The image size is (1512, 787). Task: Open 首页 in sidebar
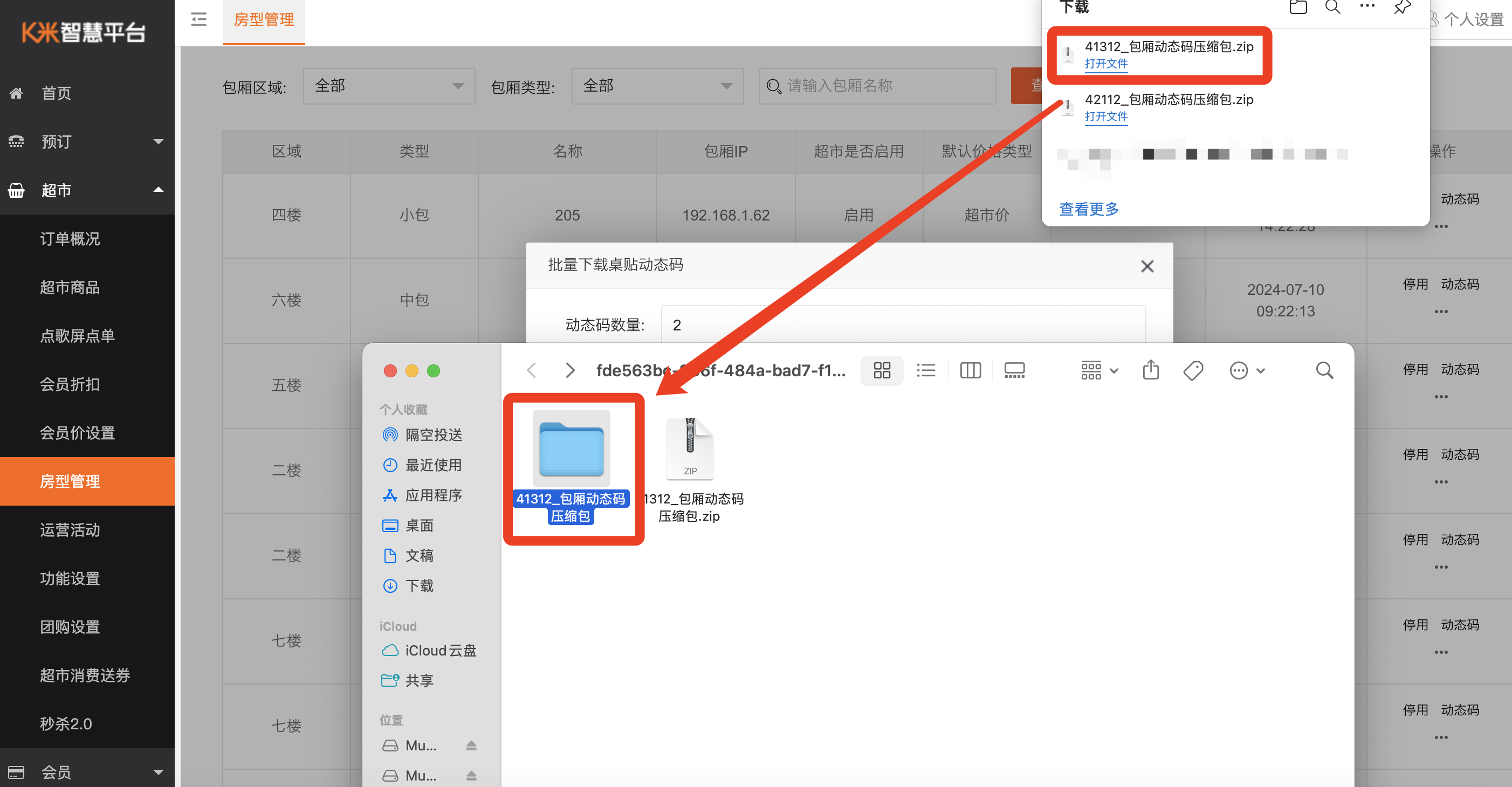56,93
